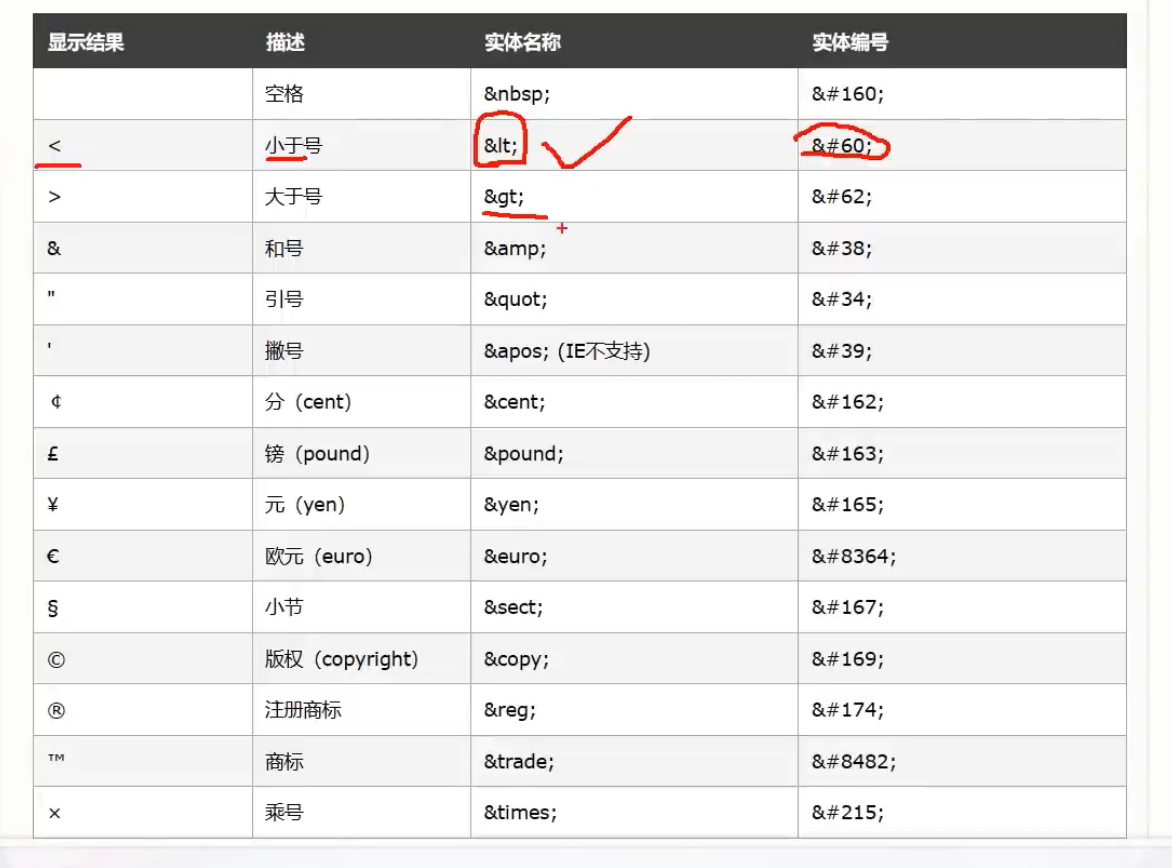Viewport: 1172px width, 868px height.
Task: Select the &sect; entity name
Action: coord(513,607)
